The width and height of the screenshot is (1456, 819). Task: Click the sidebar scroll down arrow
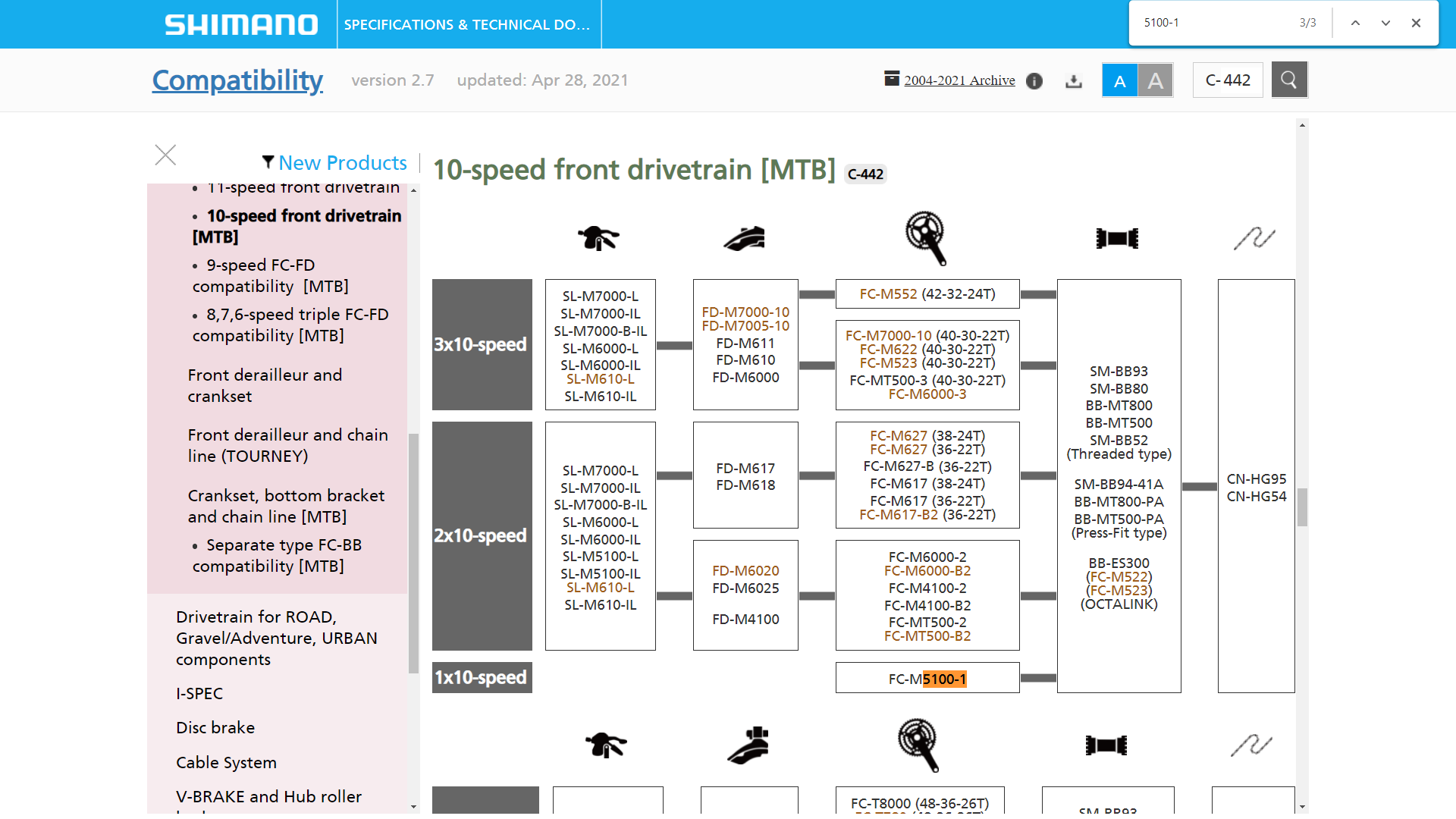pyautogui.click(x=413, y=807)
